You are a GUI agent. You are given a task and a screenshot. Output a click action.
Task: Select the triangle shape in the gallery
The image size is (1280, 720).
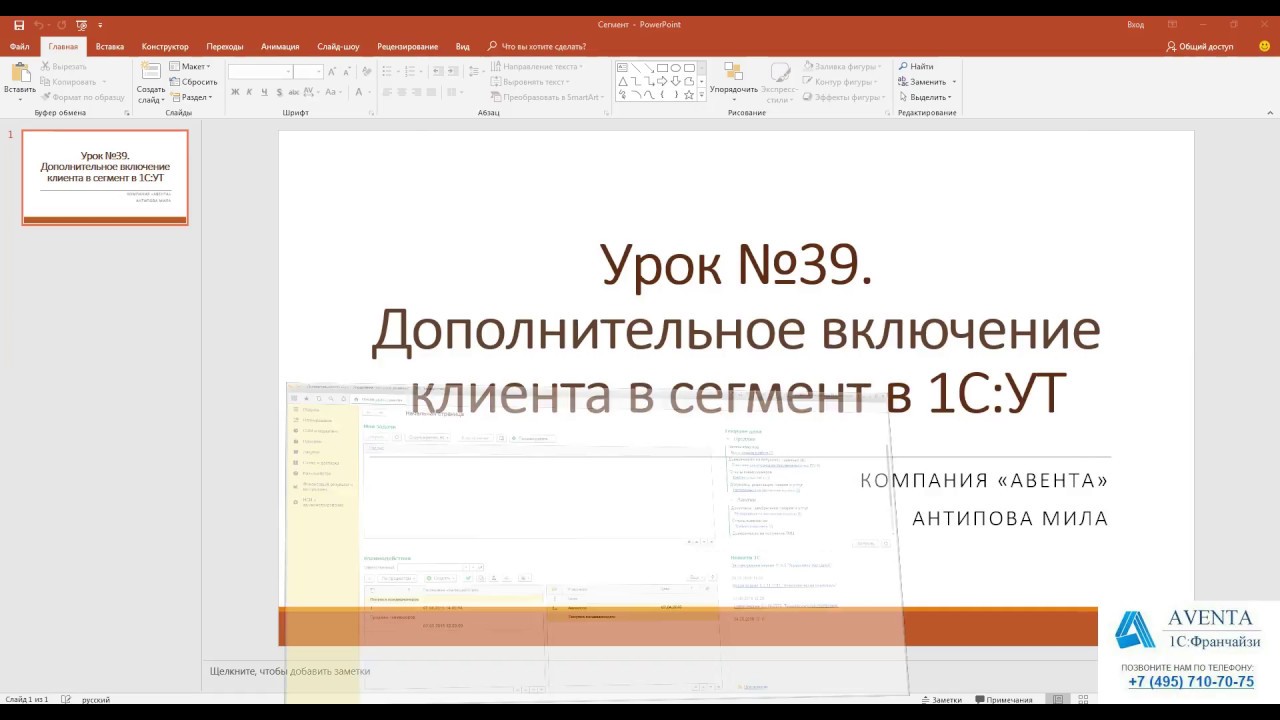[x=623, y=81]
